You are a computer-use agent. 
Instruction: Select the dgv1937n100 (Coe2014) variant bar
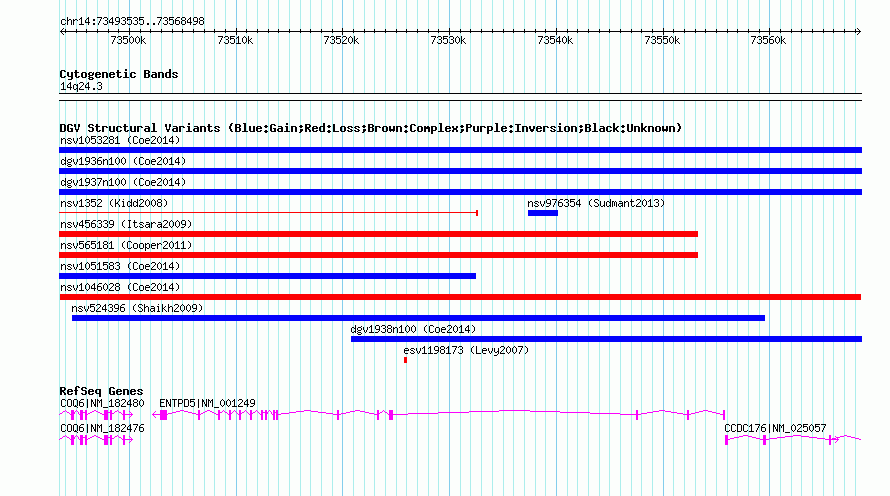(x=460, y=192)
